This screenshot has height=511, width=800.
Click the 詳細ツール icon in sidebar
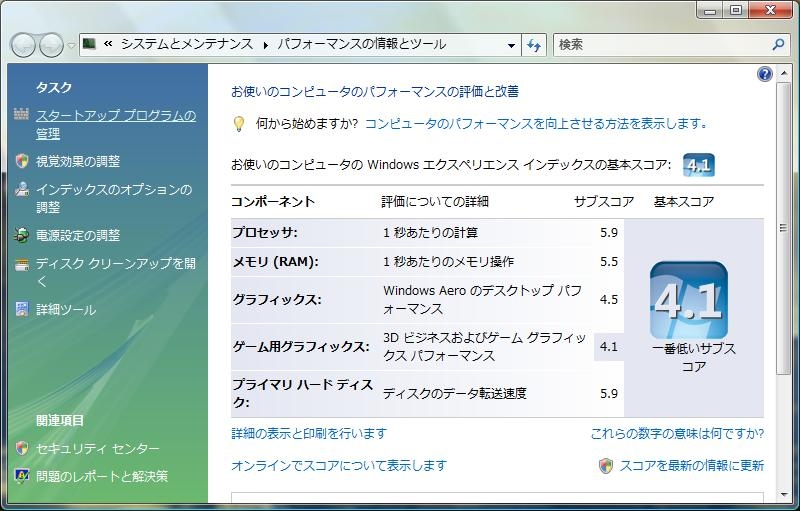coord(21,309)
